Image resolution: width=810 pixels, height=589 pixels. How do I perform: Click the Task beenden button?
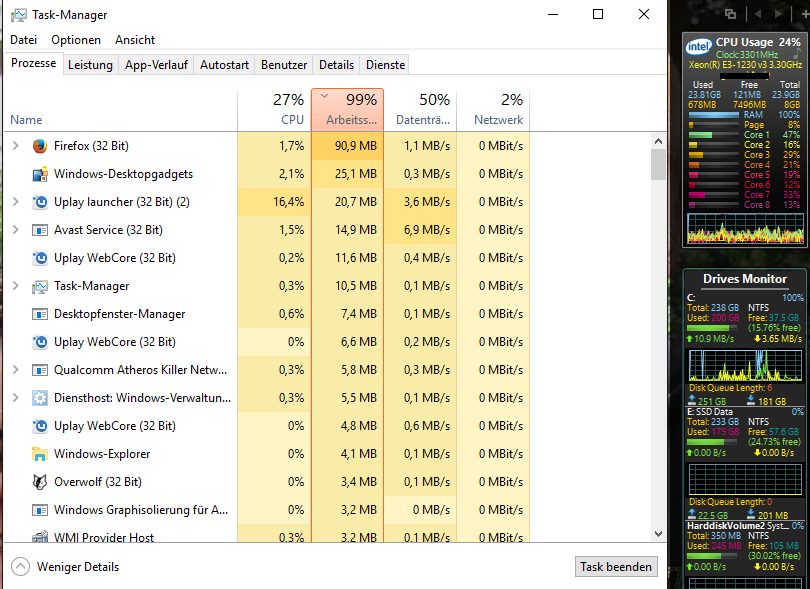pyautogui.click(x=616, y=567)
